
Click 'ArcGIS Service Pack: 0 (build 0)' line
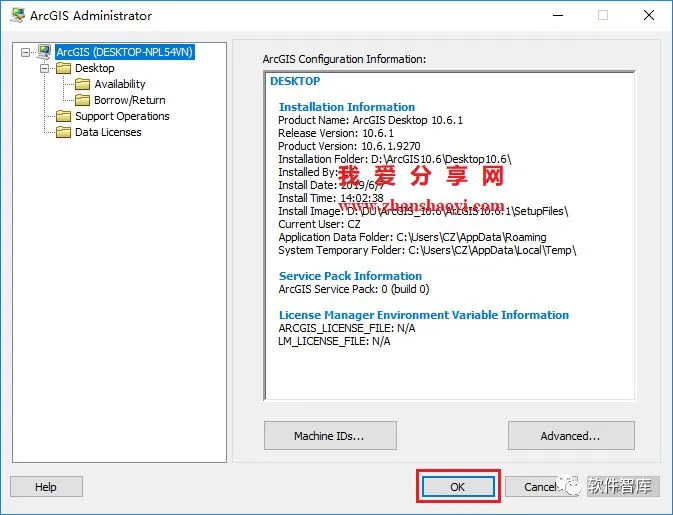pyautogui.click(x=354, y=289)
